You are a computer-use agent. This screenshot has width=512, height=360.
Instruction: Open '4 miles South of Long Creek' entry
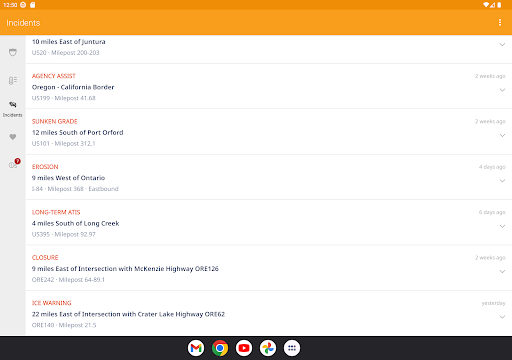coord(75,223)
